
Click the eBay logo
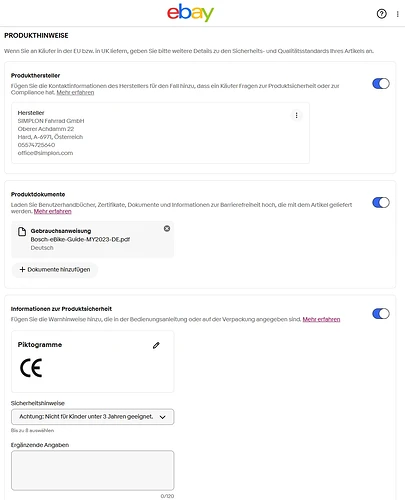click(x=190, y=13)
